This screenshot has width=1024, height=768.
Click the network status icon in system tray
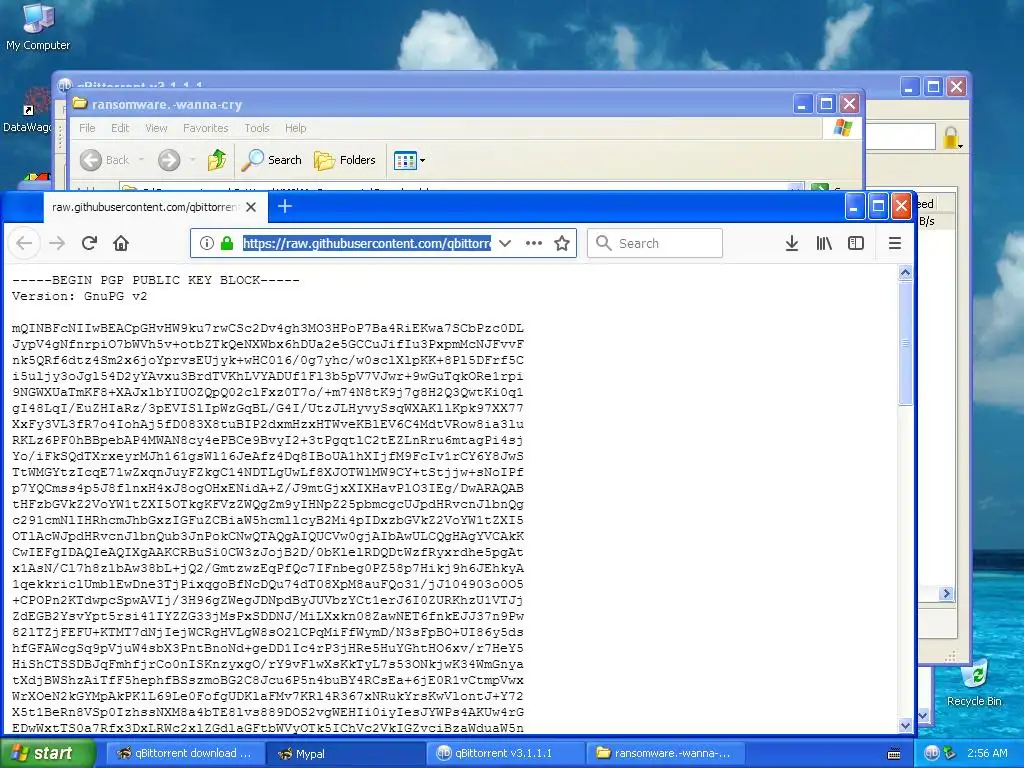pyautogui.click(x=949, y=753)
